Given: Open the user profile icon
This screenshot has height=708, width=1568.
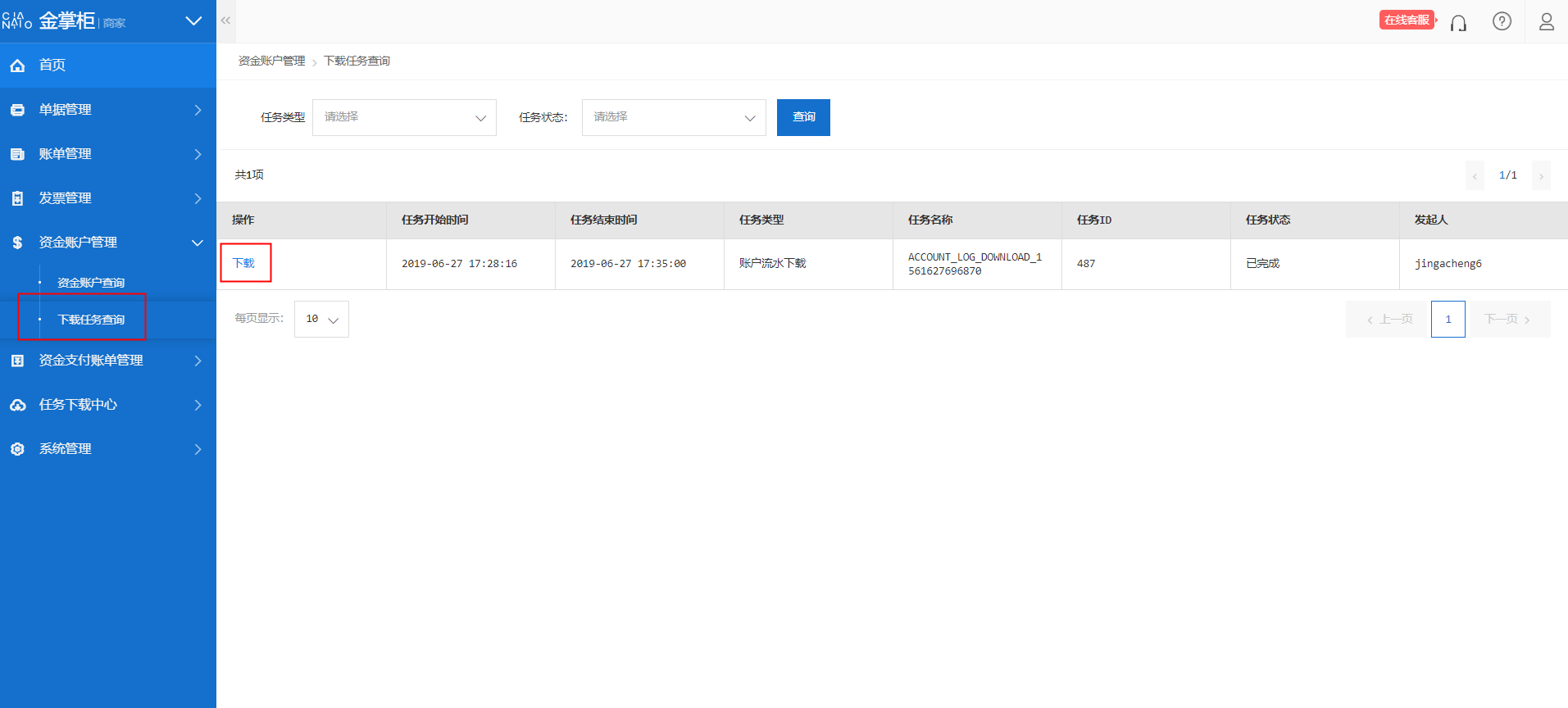Looking at the screenshot, I should coord(1547,21).
